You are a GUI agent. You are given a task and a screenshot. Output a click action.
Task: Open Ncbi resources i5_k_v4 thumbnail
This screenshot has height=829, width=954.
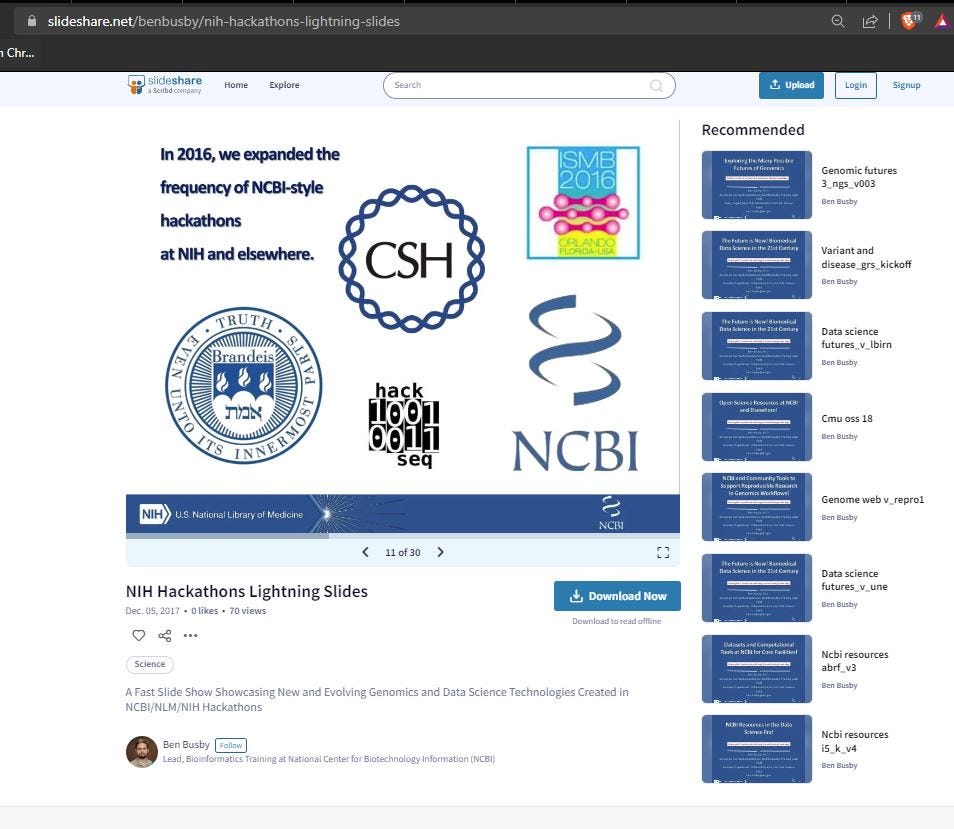(757, 749)
